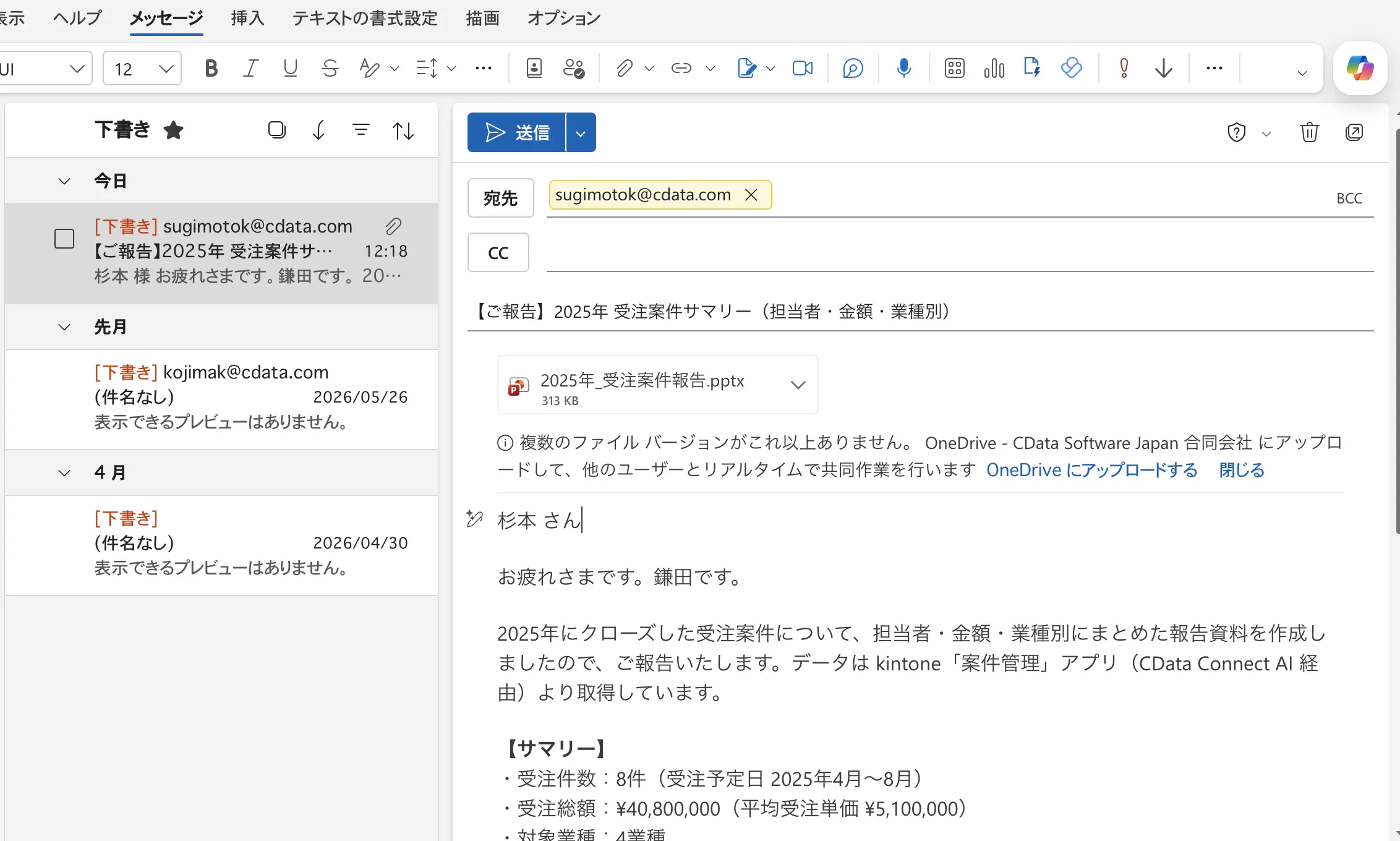The height and width of the screenshot is (841, 1400).
Task: Click the subject line field
Action: pyautogui.click(x=920, y=311)
